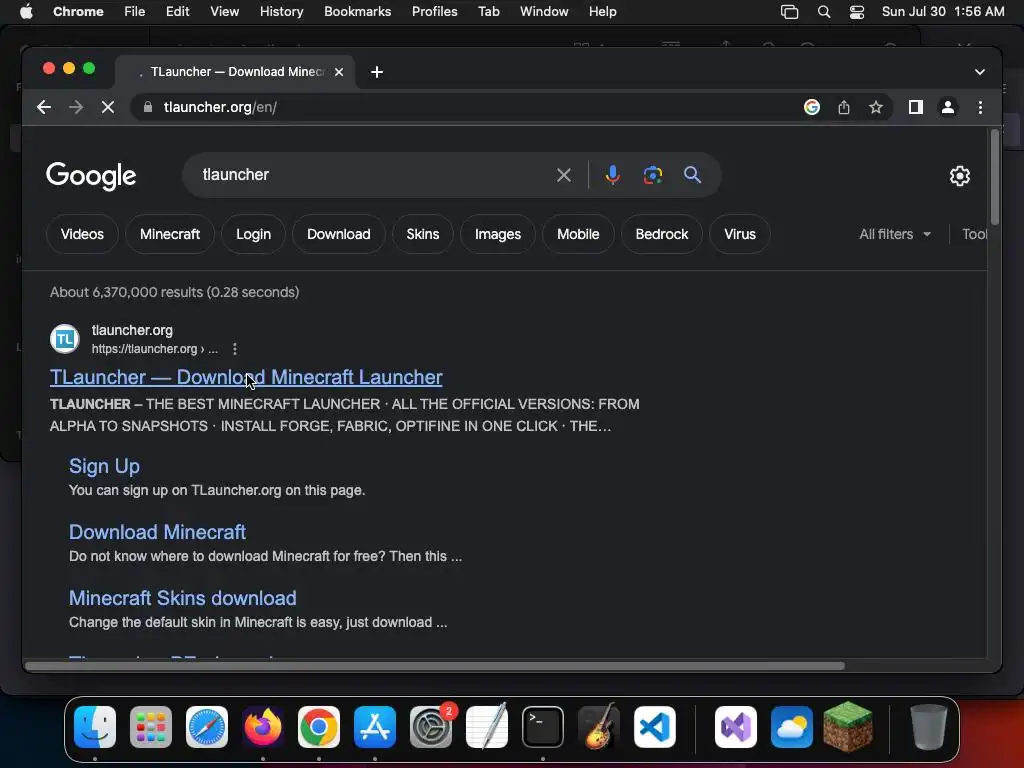The image size is (1024, 768).
Task: Close the TLauncher tab
Action: [x=339, y=72]
